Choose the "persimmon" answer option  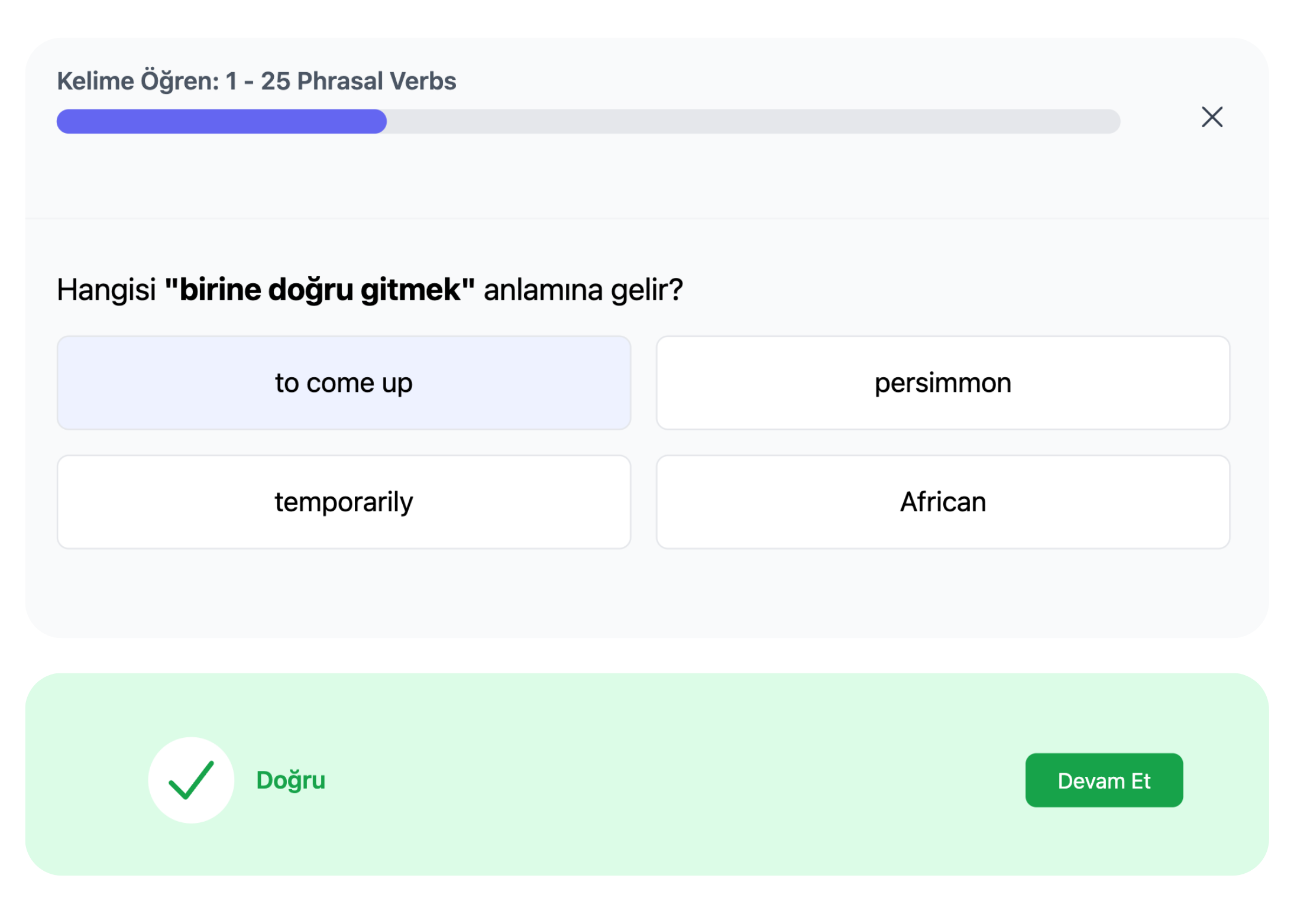(x=943, y=383)
